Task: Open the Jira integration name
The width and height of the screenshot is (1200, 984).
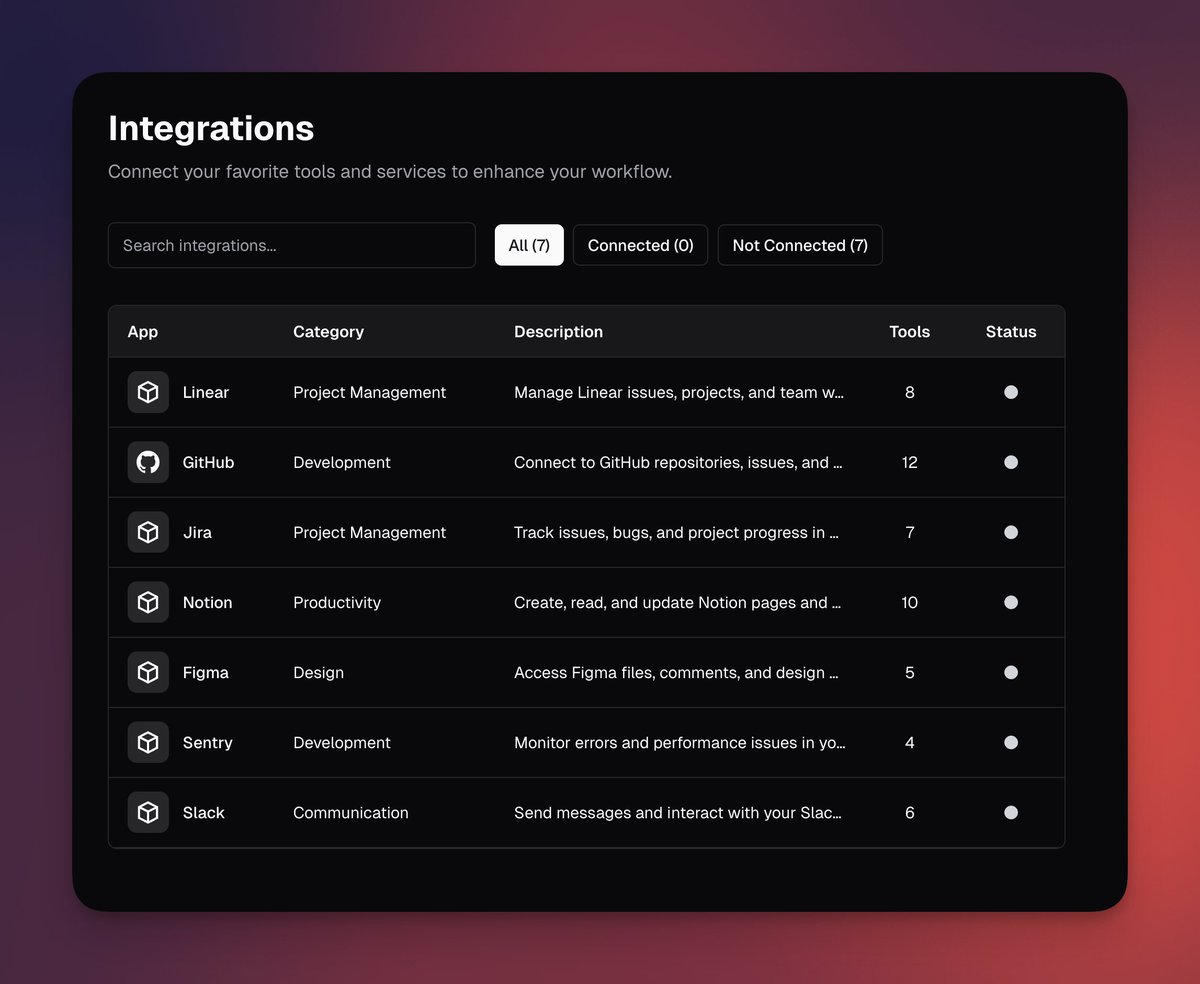Action: 197,532
